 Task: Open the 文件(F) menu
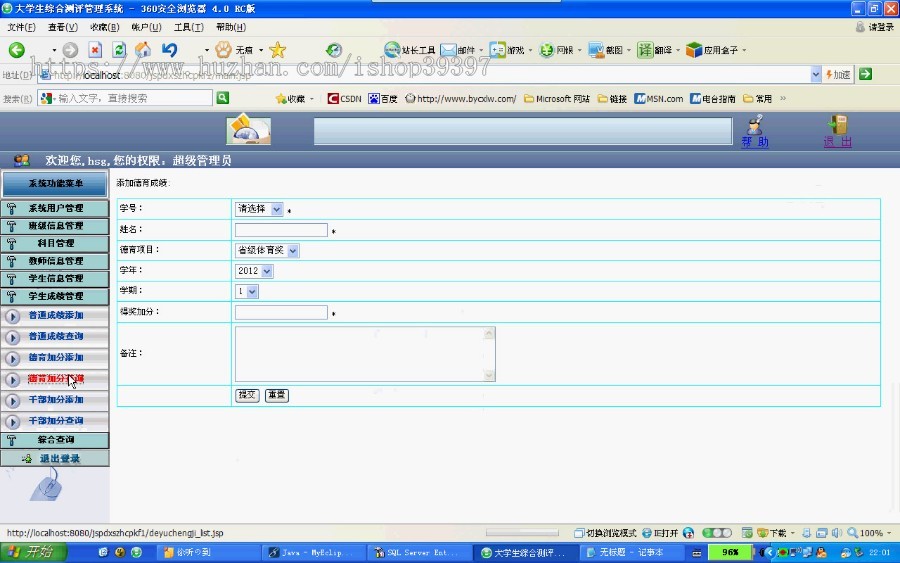21,27
